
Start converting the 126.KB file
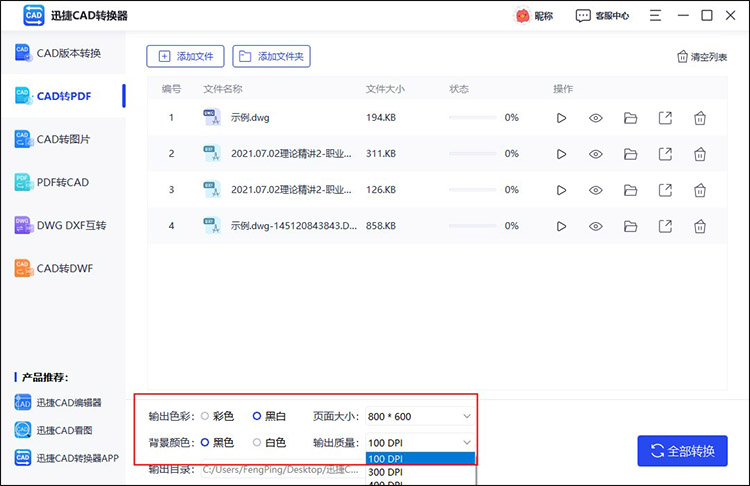tap(561, 190)
